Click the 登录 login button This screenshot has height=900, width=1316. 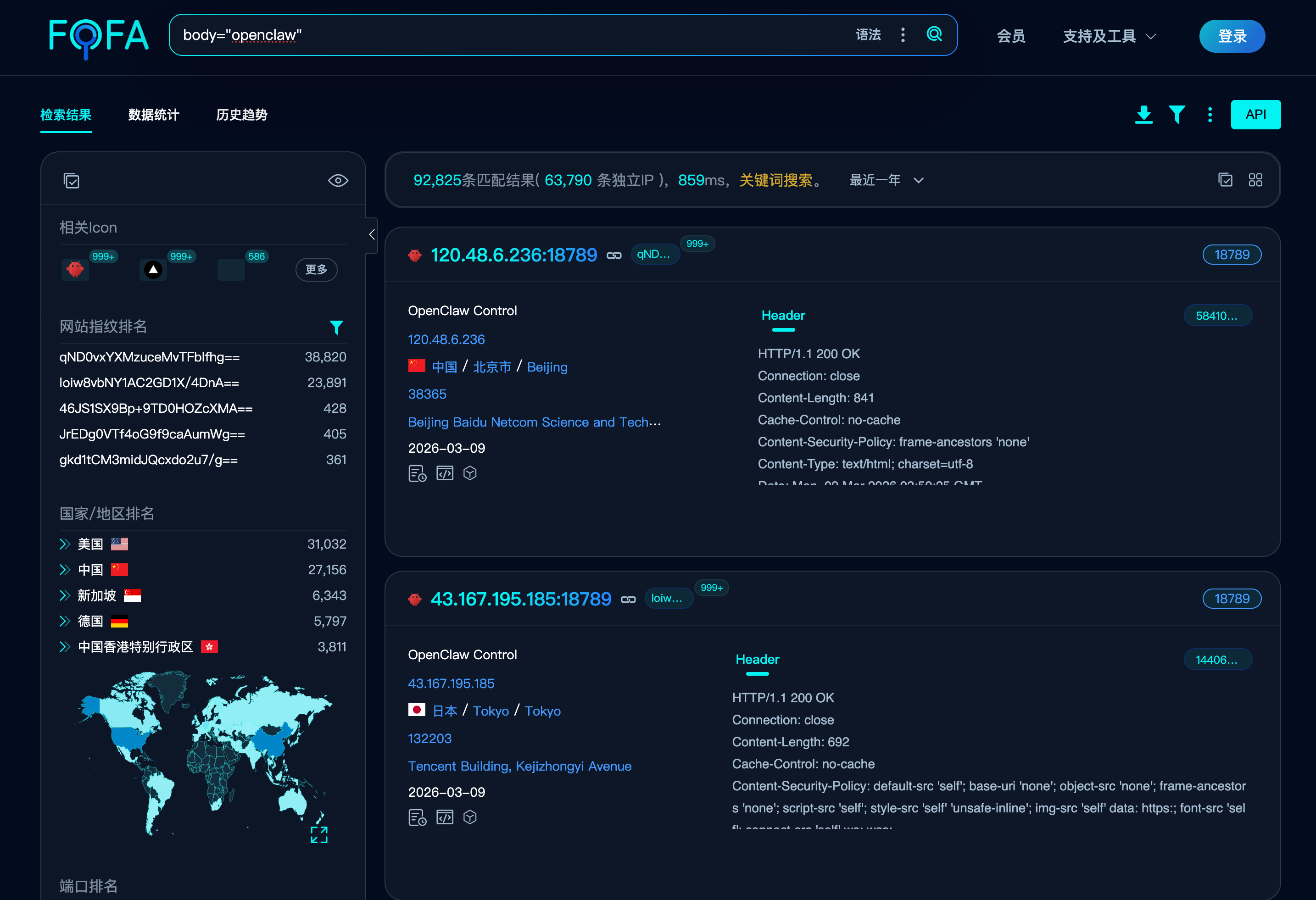click(x=1232, y=36)
